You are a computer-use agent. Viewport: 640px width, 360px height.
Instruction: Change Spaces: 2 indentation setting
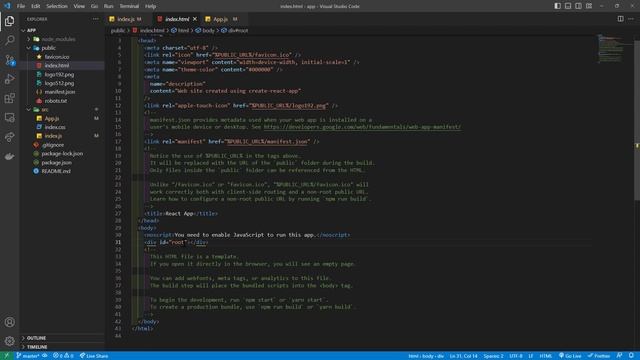tap(493, 356)
